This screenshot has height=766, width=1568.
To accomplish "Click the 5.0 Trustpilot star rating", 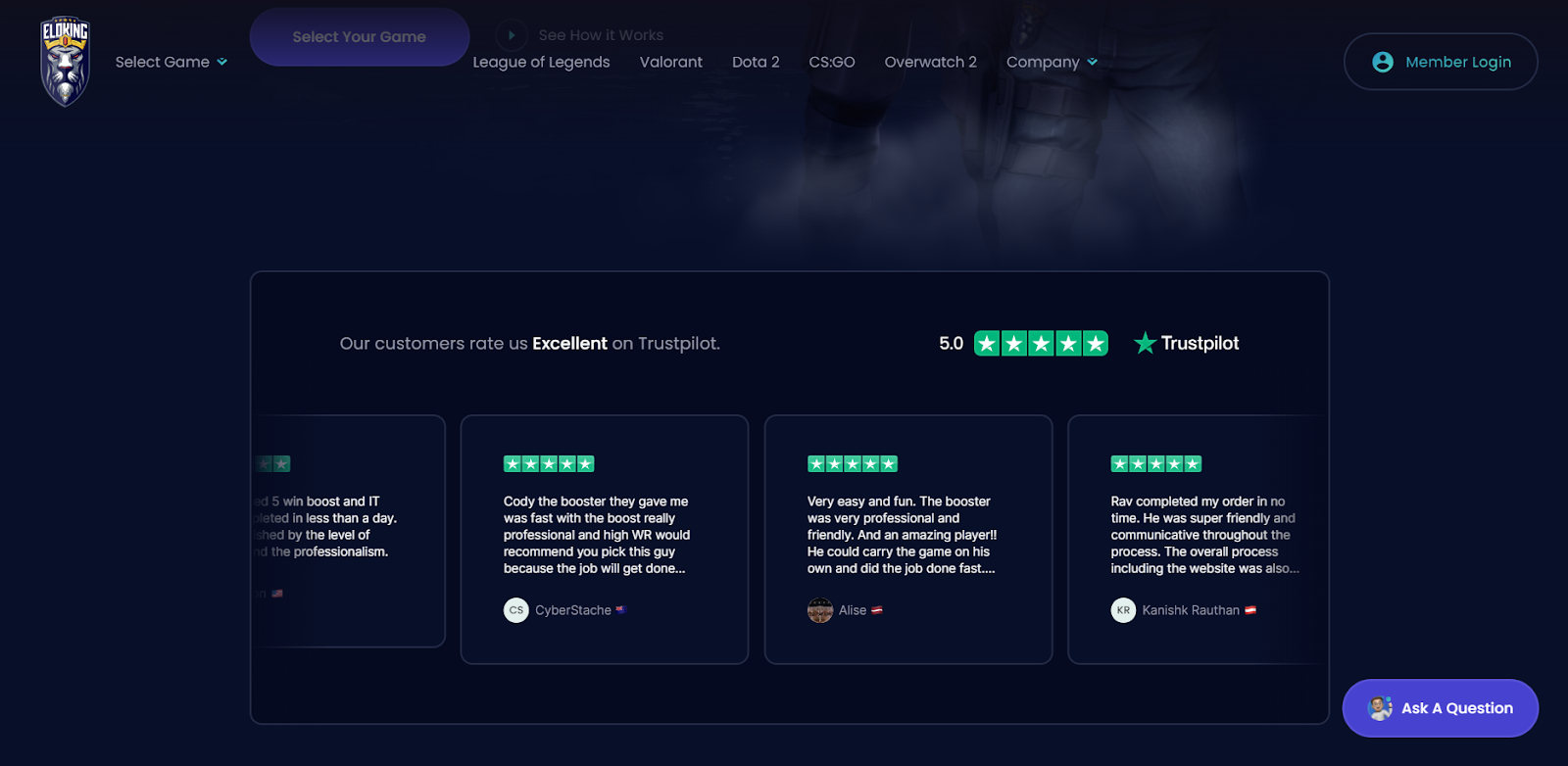I will (x=1041, y=343).
